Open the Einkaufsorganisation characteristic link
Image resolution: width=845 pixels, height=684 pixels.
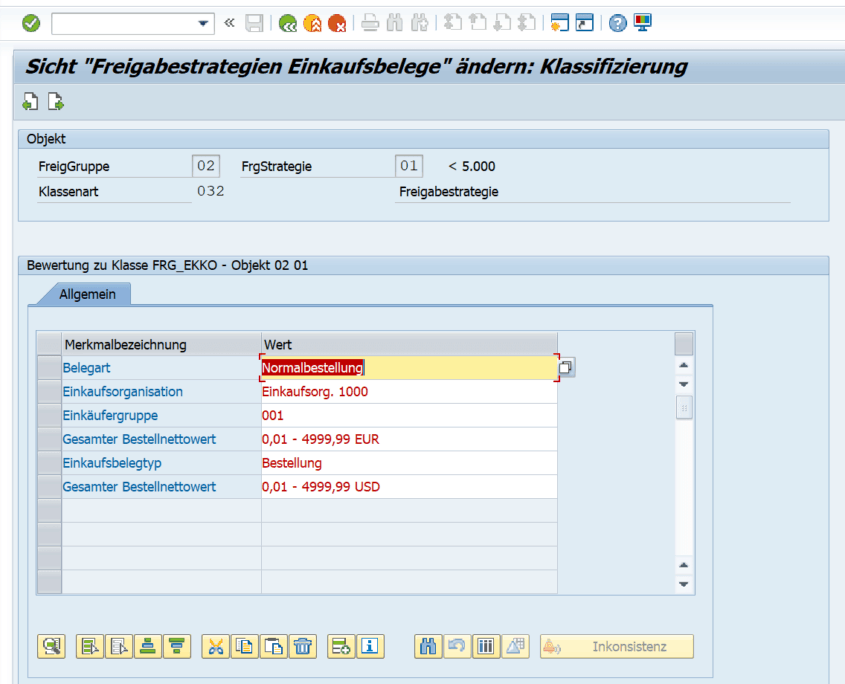pyautogui.click(x=122, y=391)
